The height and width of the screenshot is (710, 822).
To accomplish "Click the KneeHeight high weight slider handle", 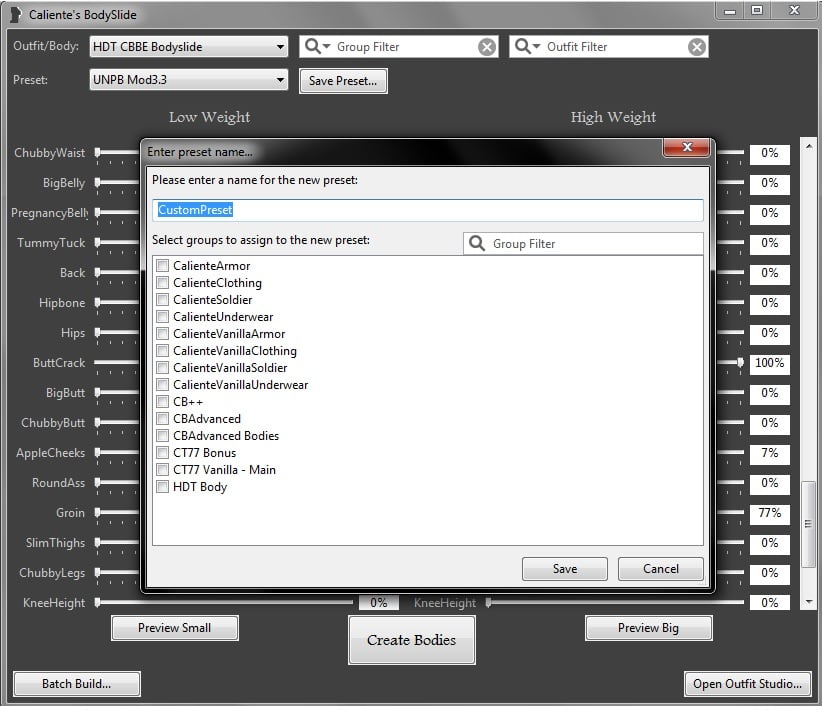I will coord(489,603).
